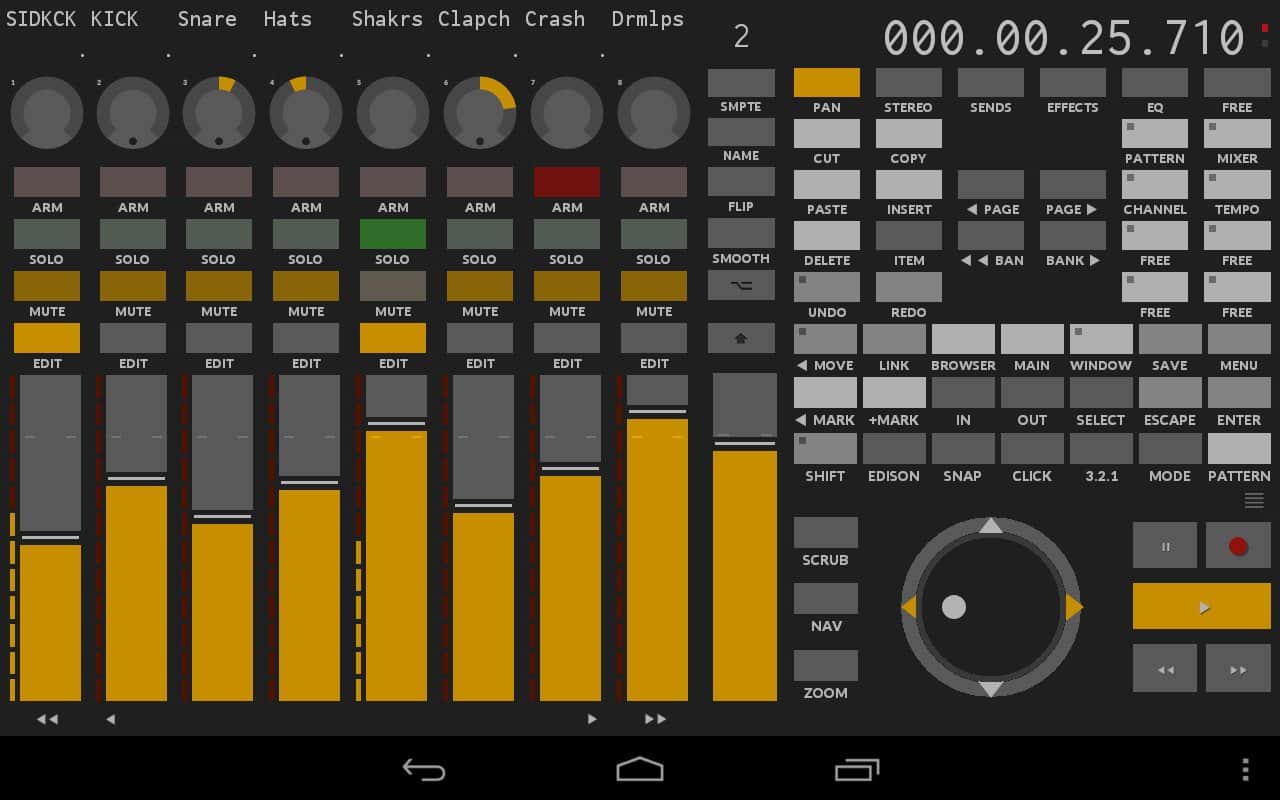1280x800 pixels.
Task: Switch to next bank with BANK button
Action: pos(1072,236)
